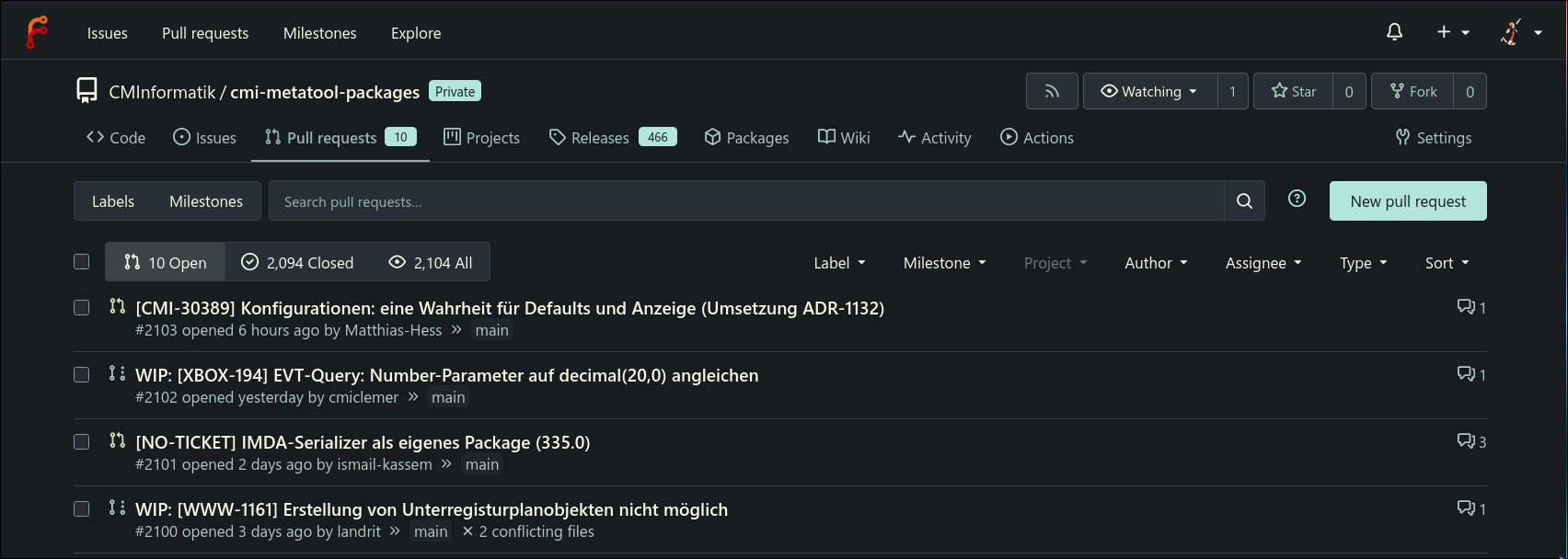The width and height of the screenshot is (1568, 559).
Task: Open the Explore link in top navigation
Action: 416,33
